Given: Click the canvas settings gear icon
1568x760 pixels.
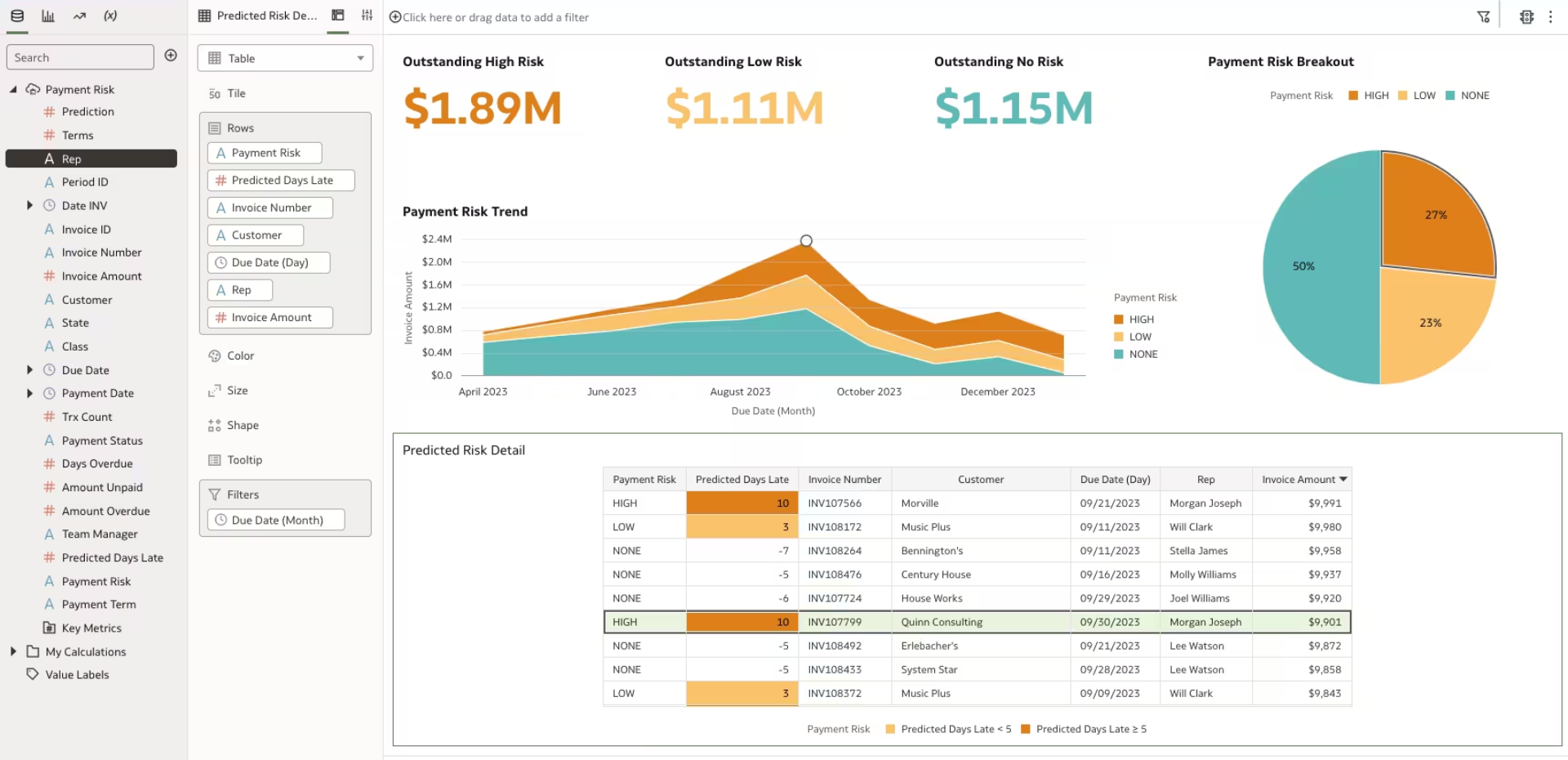Looking at the screenshot, I should pyautogui.click(x=1526, y=16).
